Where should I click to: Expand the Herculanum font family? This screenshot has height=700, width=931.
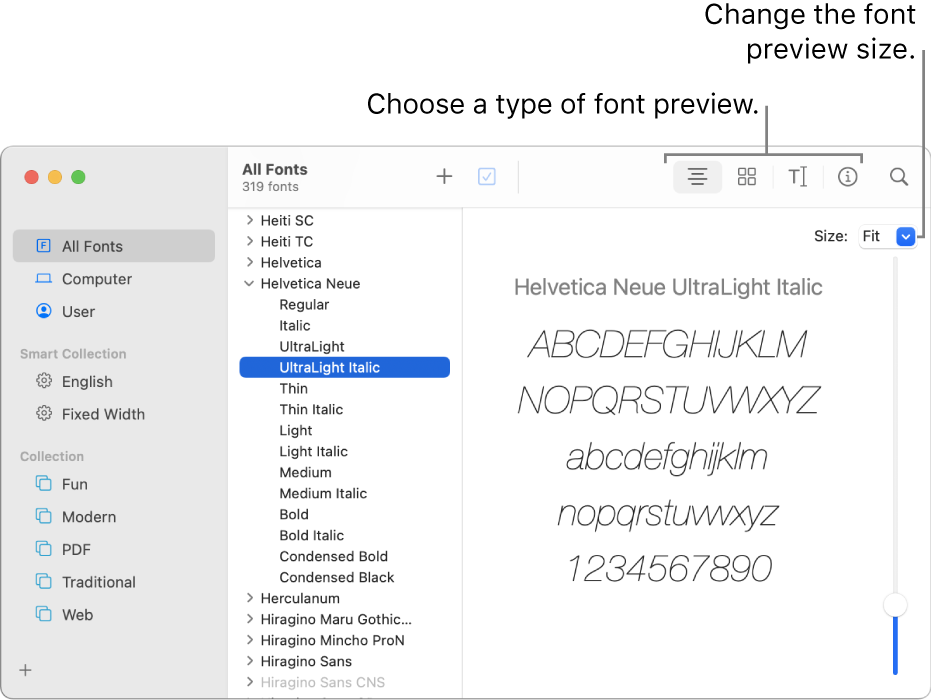coord(249,598)
